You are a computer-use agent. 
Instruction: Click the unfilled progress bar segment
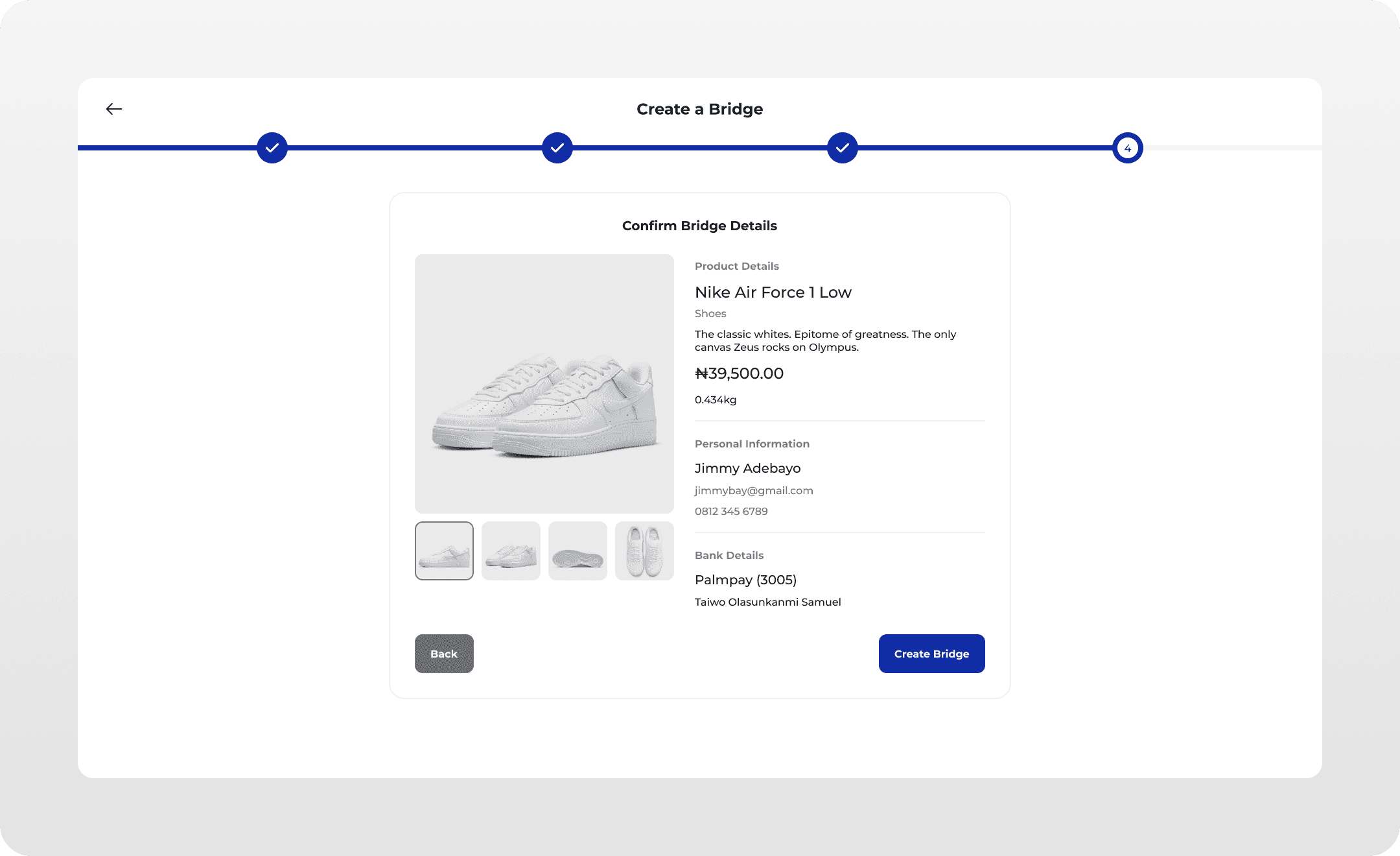[x=1231, y=148]
